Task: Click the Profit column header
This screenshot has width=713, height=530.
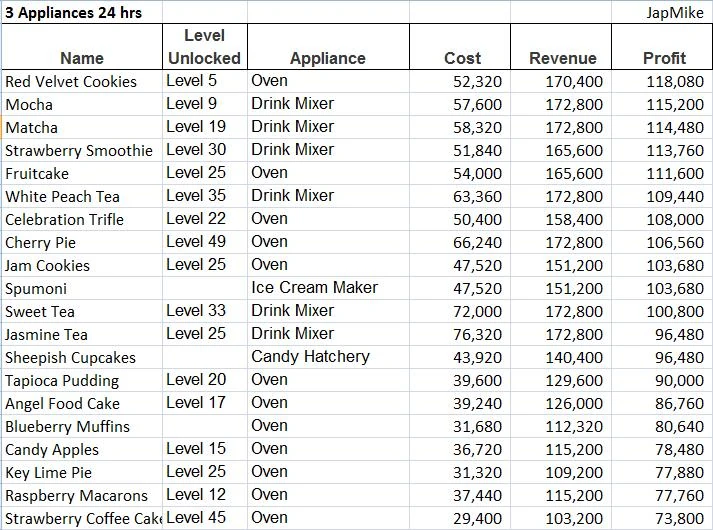Action: (x=662, y=46)
